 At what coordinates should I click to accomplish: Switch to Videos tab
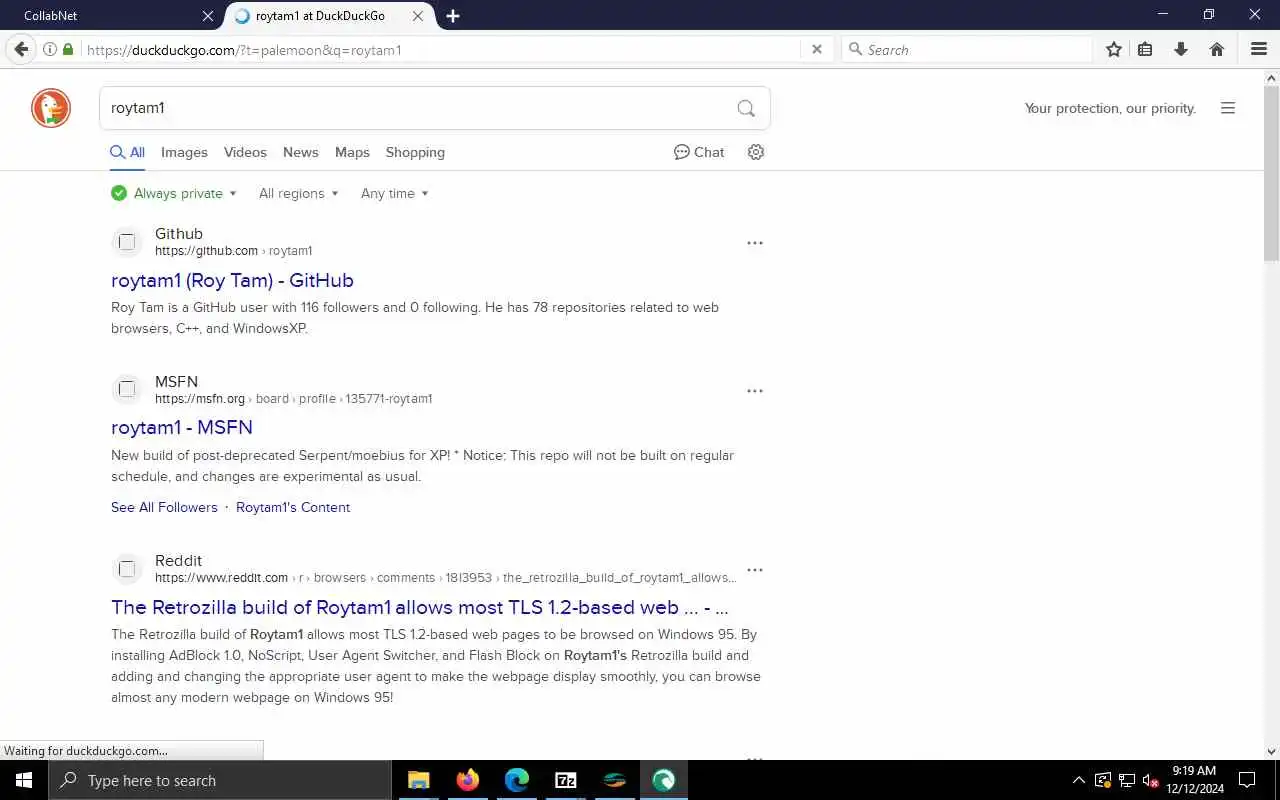(245, 152)
